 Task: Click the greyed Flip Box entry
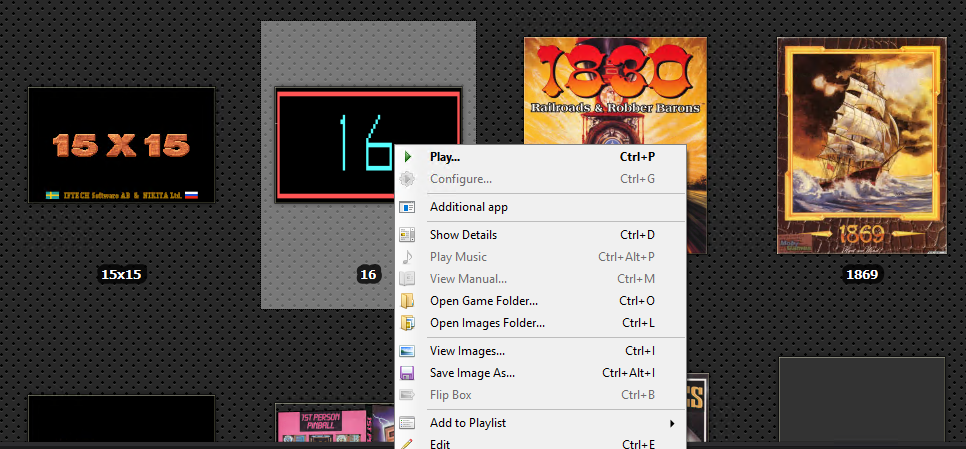(540, 395)
